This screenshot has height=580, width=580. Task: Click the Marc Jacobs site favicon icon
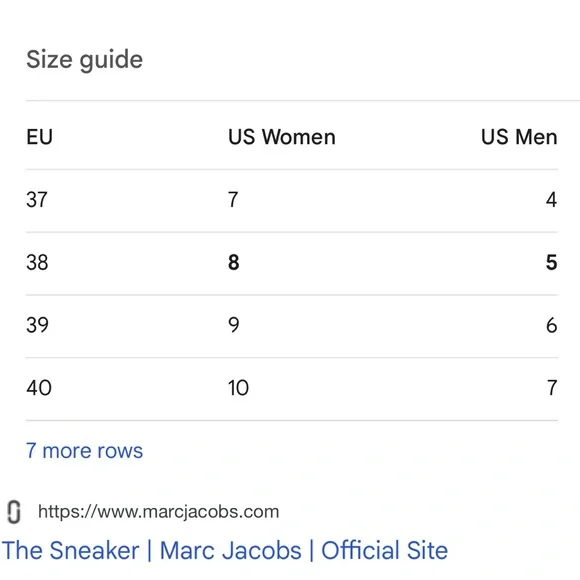(x=14, y=512)
